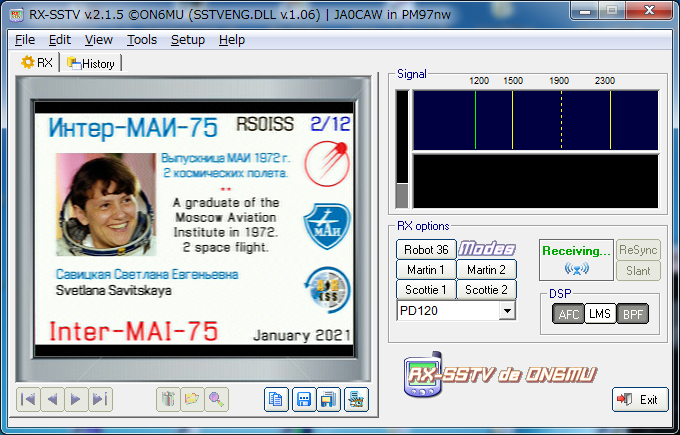This screenshot has height=435, width=680.
Task: Open the File menu
Action: click(25, 40)
